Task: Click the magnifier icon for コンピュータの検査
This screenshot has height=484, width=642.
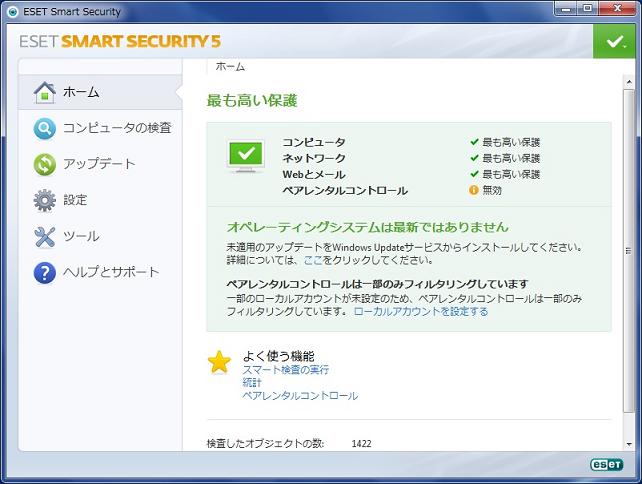Action: click(45, 129)
